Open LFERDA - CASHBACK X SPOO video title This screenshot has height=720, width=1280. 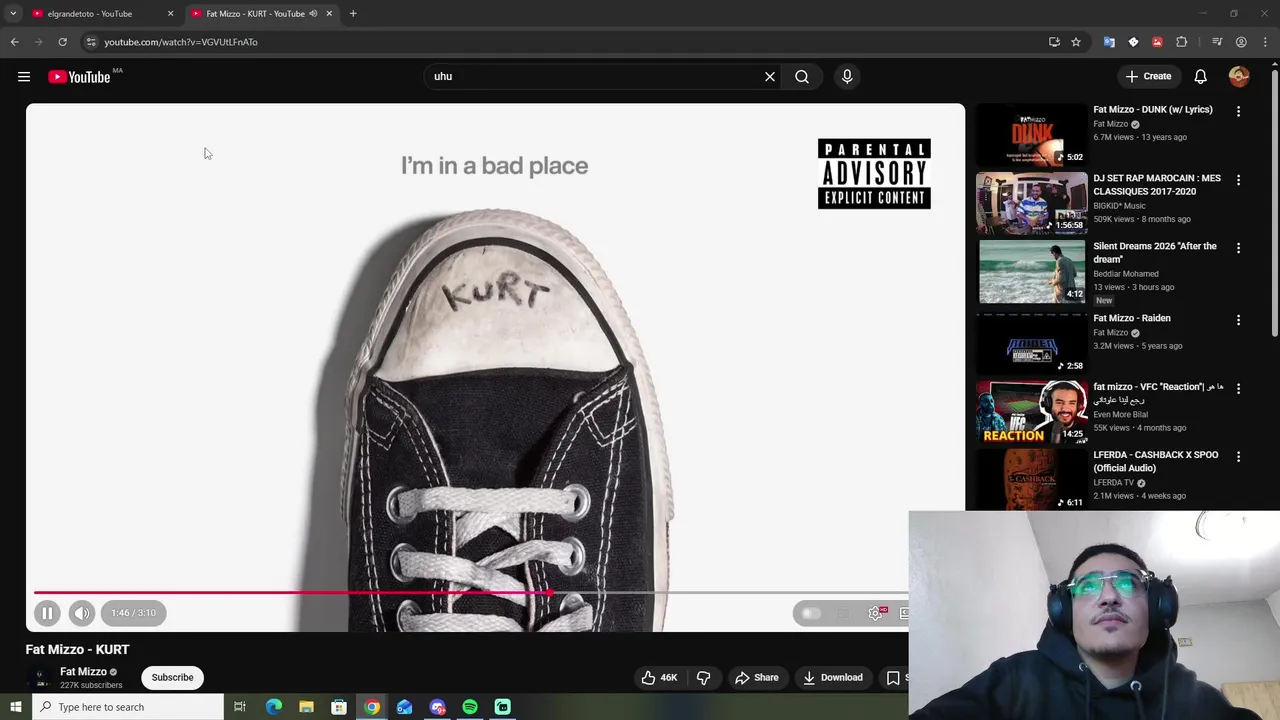pos(1156,461)
